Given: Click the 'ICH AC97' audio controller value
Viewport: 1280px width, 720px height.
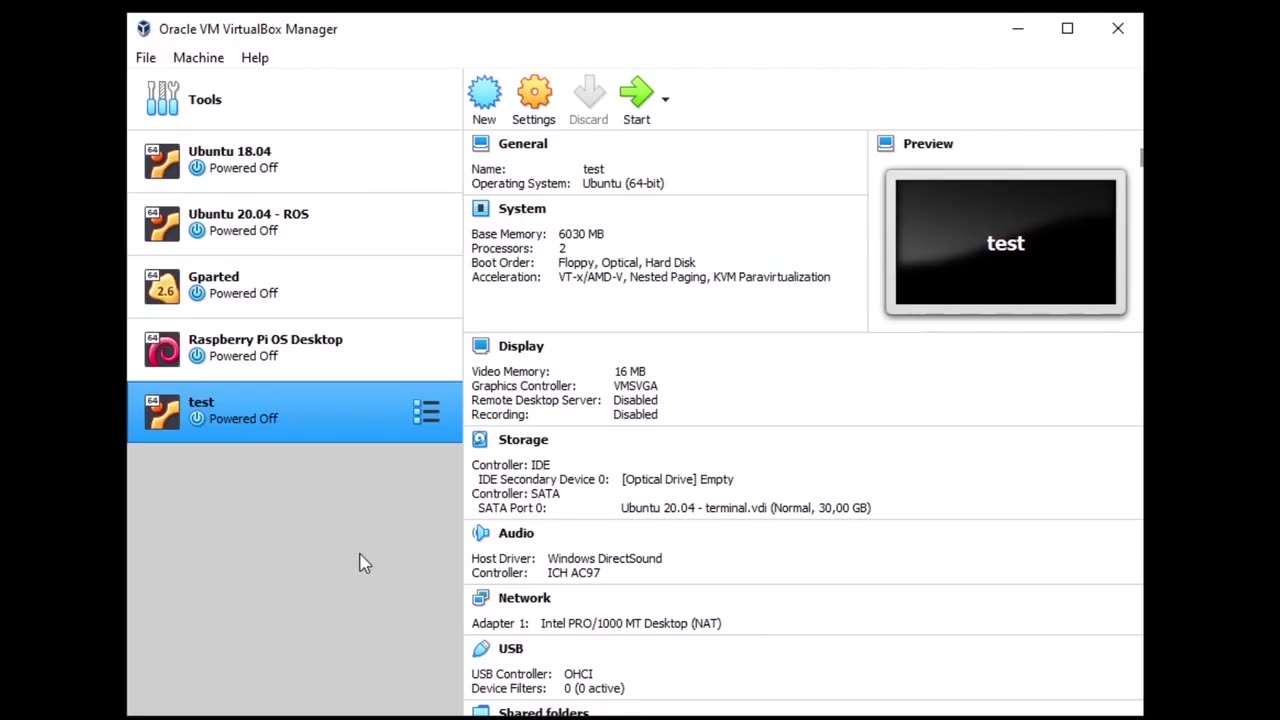Looking at the screenshot, I should (574, 574).
